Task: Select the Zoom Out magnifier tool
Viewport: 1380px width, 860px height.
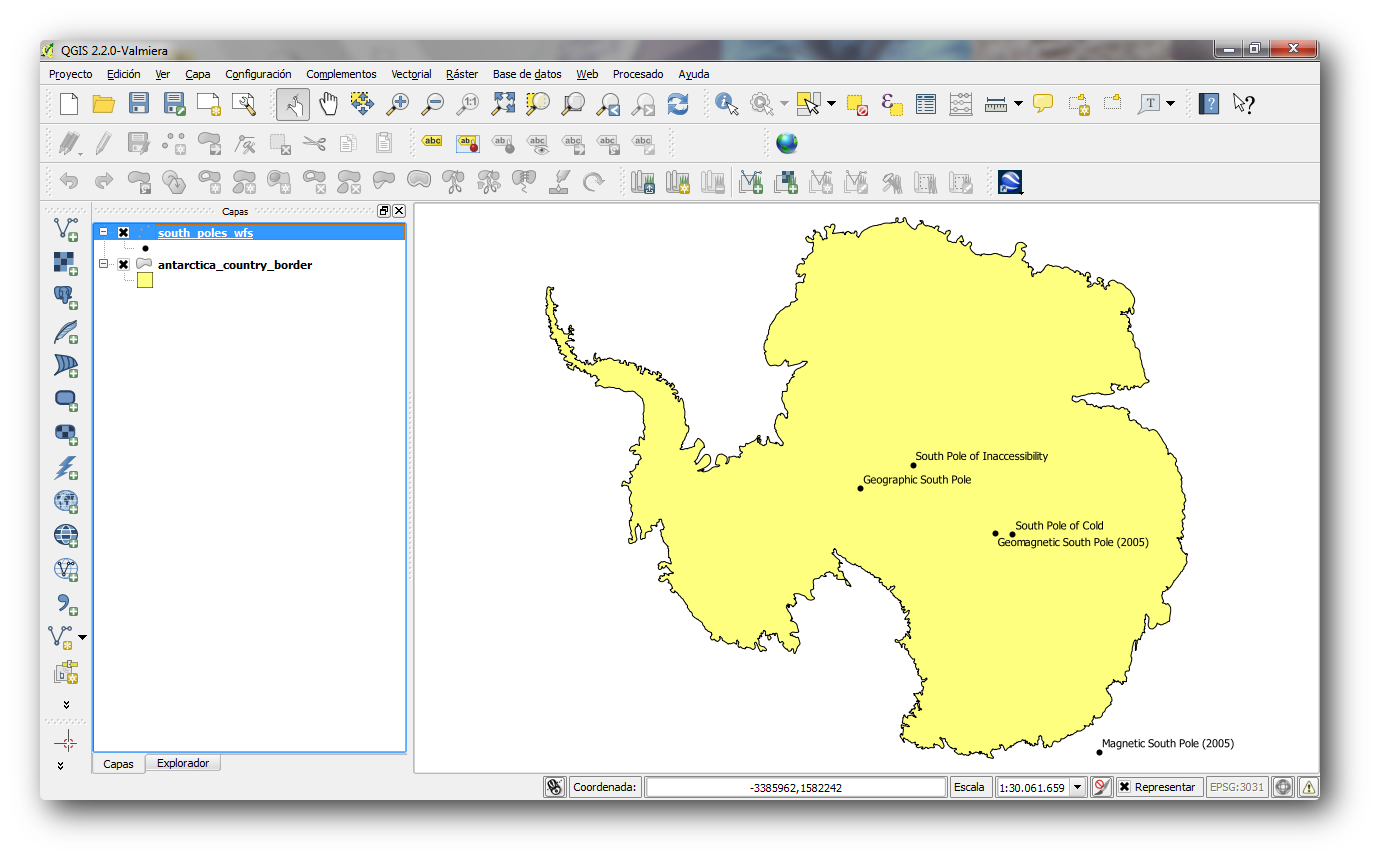Action: [432, 103]
